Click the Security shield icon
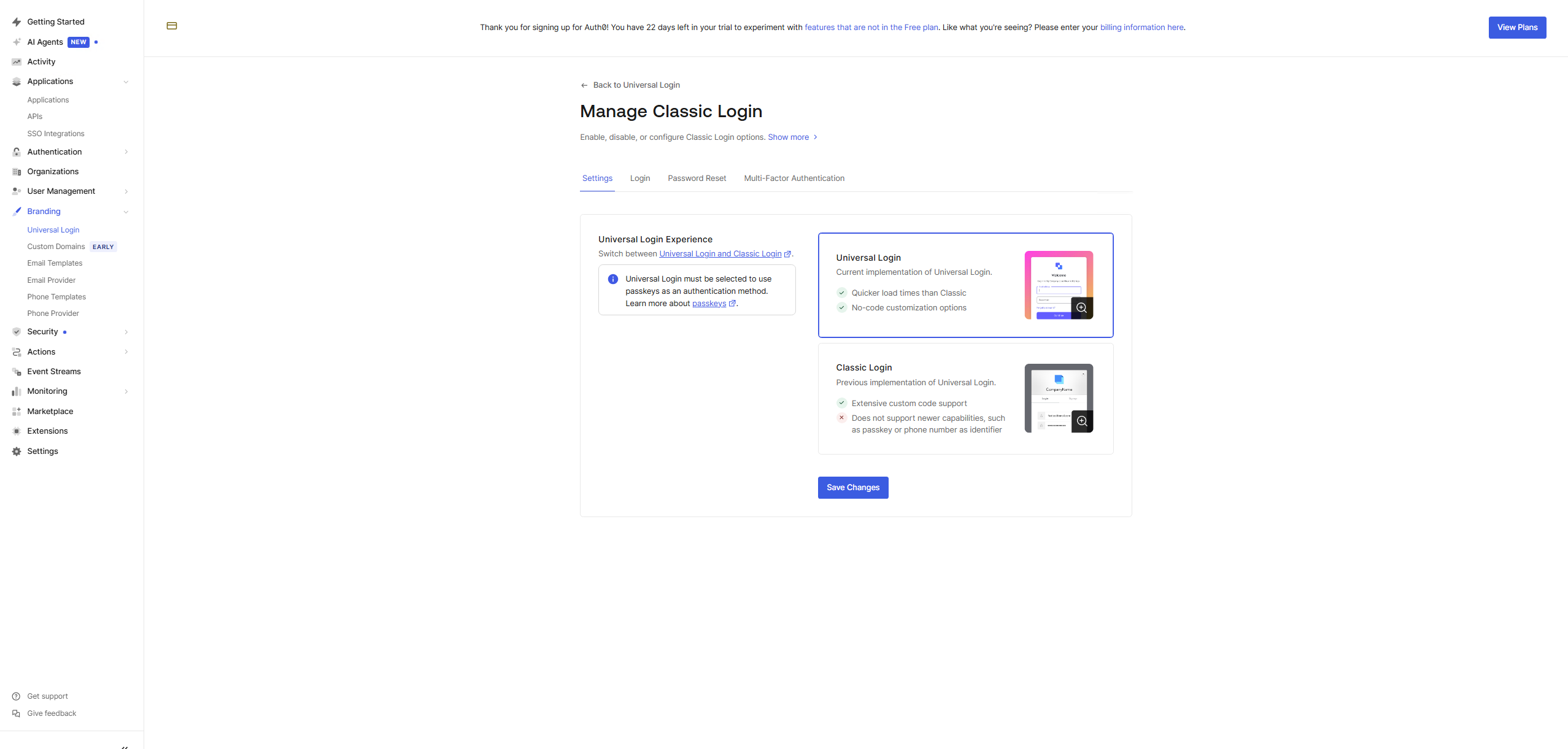 point(17,332)
